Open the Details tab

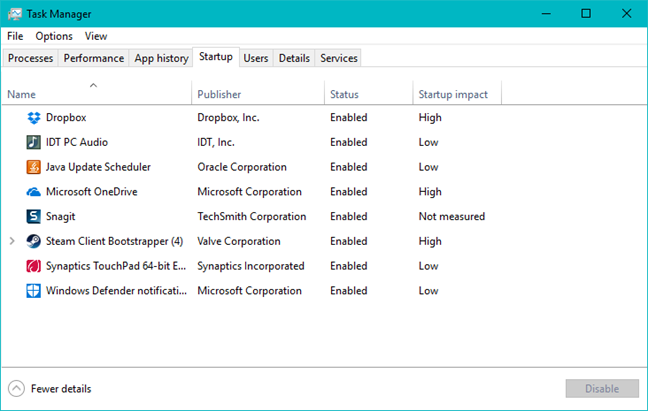click(x=294, y=58)
